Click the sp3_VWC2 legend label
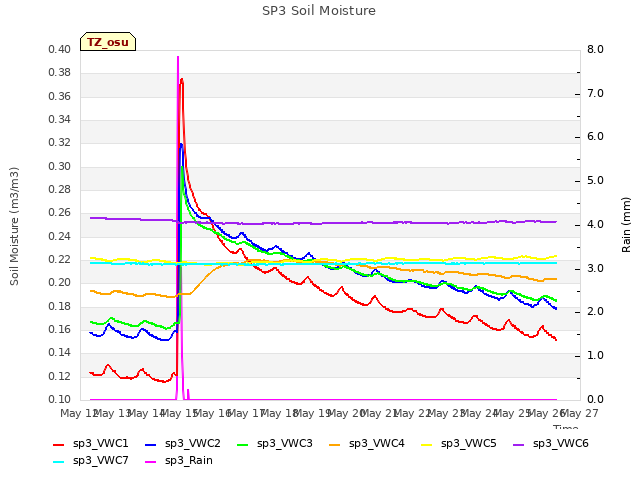The image size is (640, 480). pos(193,444)
